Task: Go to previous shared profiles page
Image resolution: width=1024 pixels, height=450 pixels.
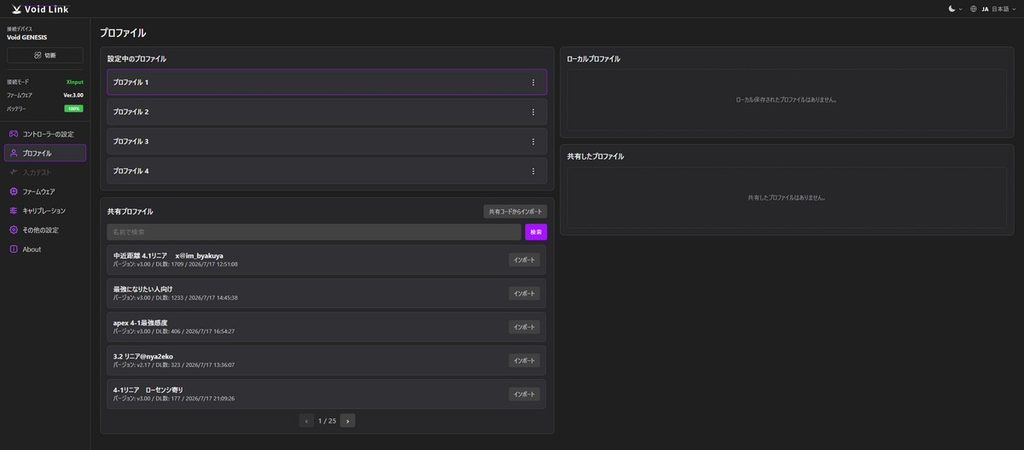Action: point(306,421)
